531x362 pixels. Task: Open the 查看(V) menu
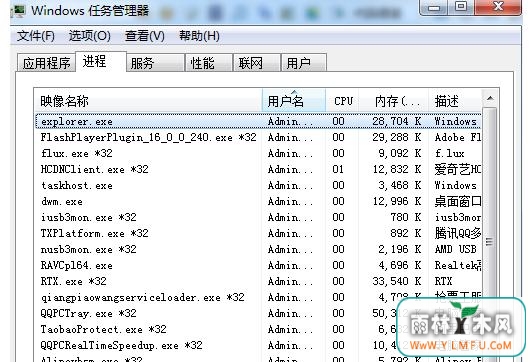(145, 36)
